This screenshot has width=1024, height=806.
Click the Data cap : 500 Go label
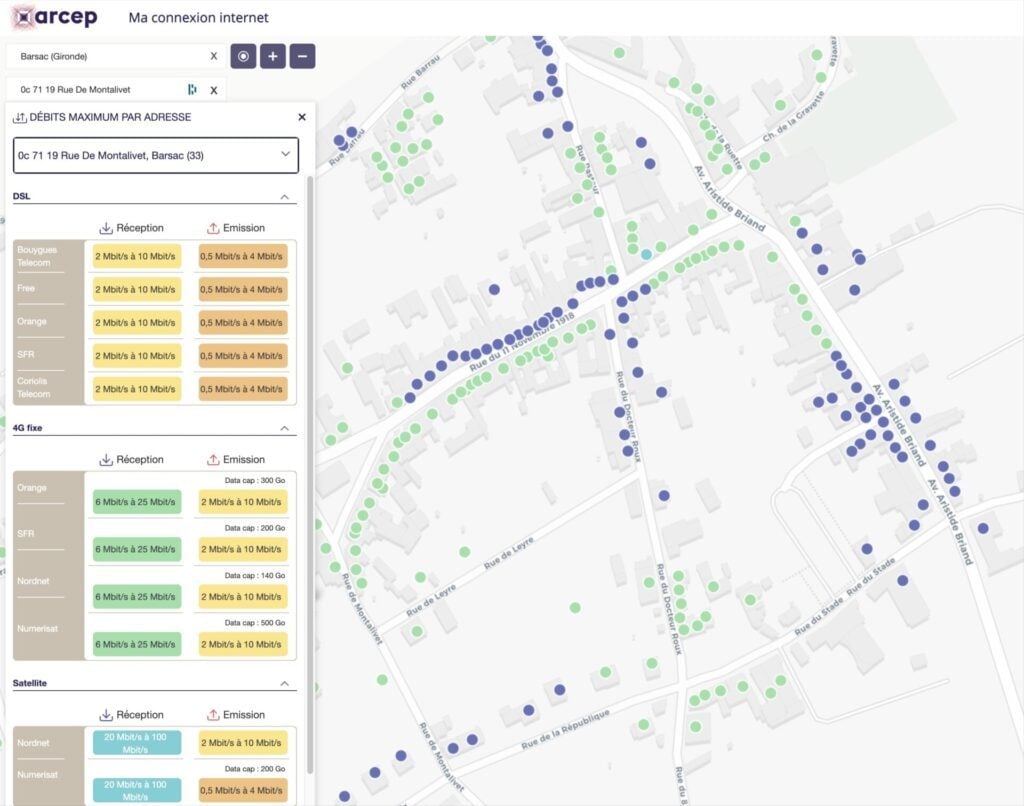[255, 623]
